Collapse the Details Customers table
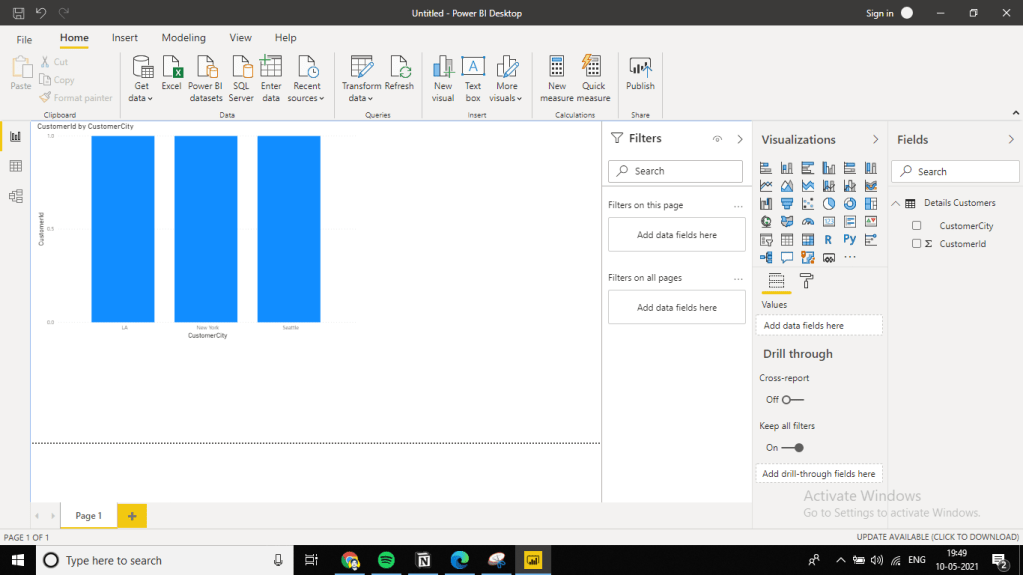 pos(896,203)
